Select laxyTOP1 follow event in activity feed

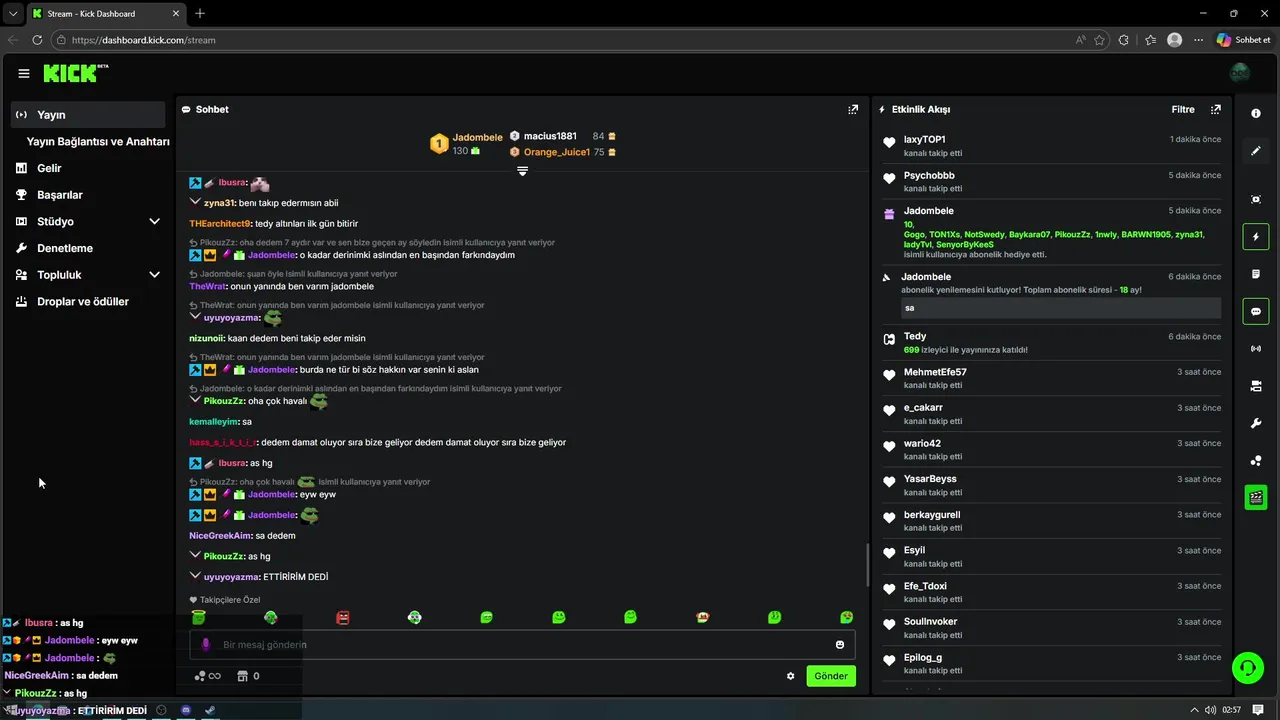tap(1053, 146)
